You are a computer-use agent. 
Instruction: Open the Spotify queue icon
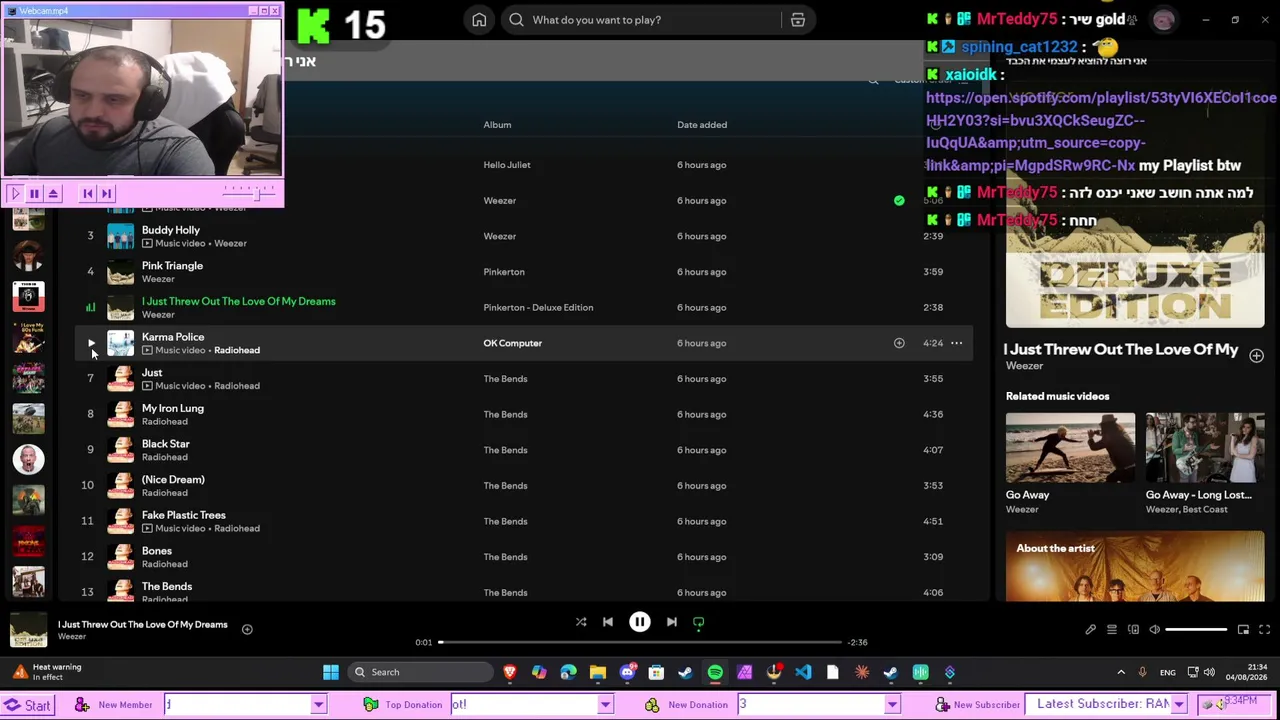click(x=1112, y=630)
